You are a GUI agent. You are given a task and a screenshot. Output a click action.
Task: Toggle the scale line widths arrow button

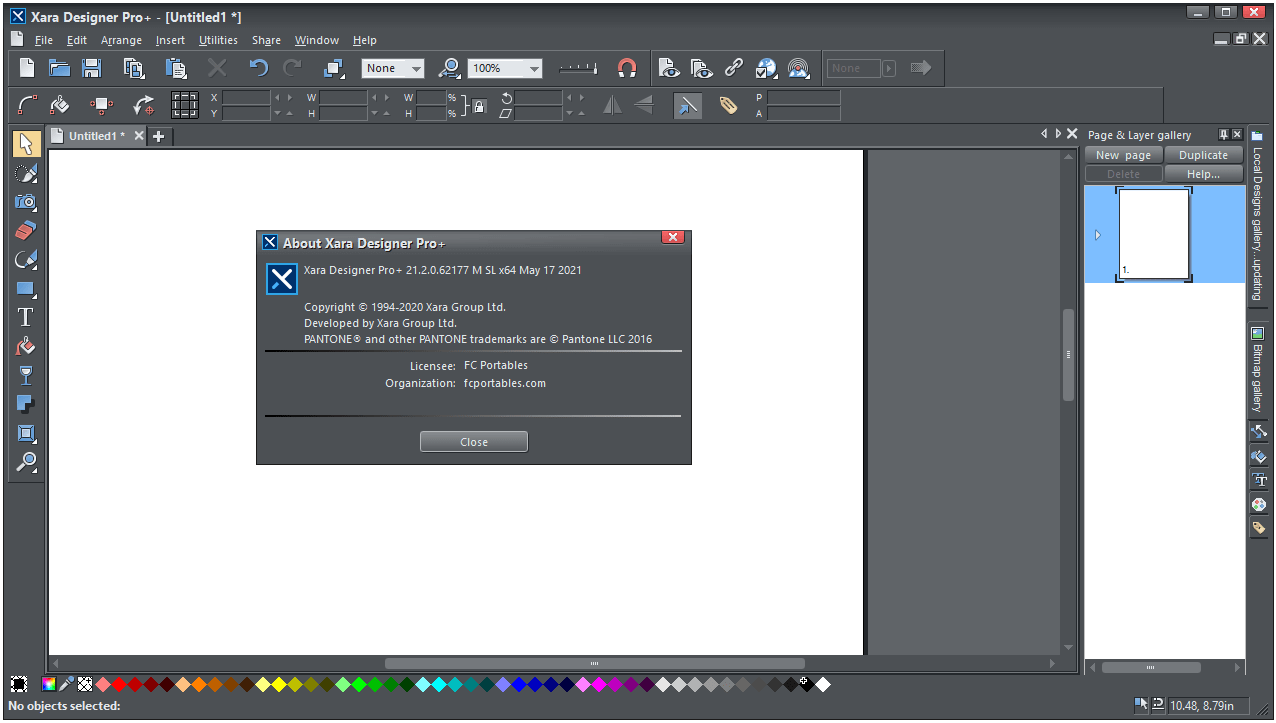point(688,104)
